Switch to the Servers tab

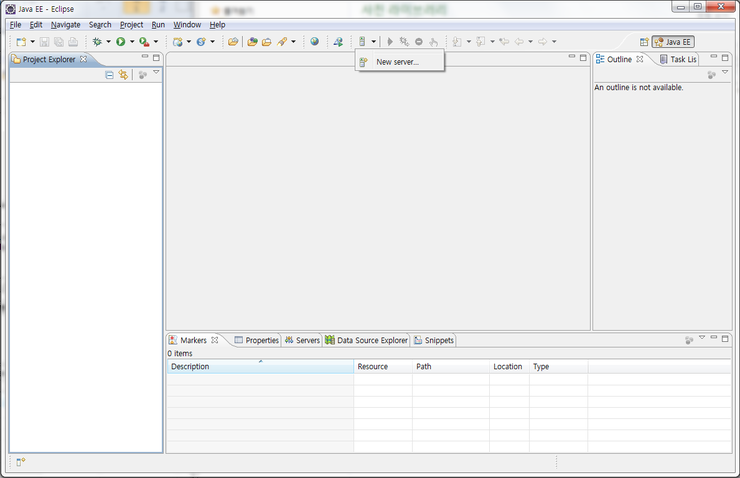[302, 340]
